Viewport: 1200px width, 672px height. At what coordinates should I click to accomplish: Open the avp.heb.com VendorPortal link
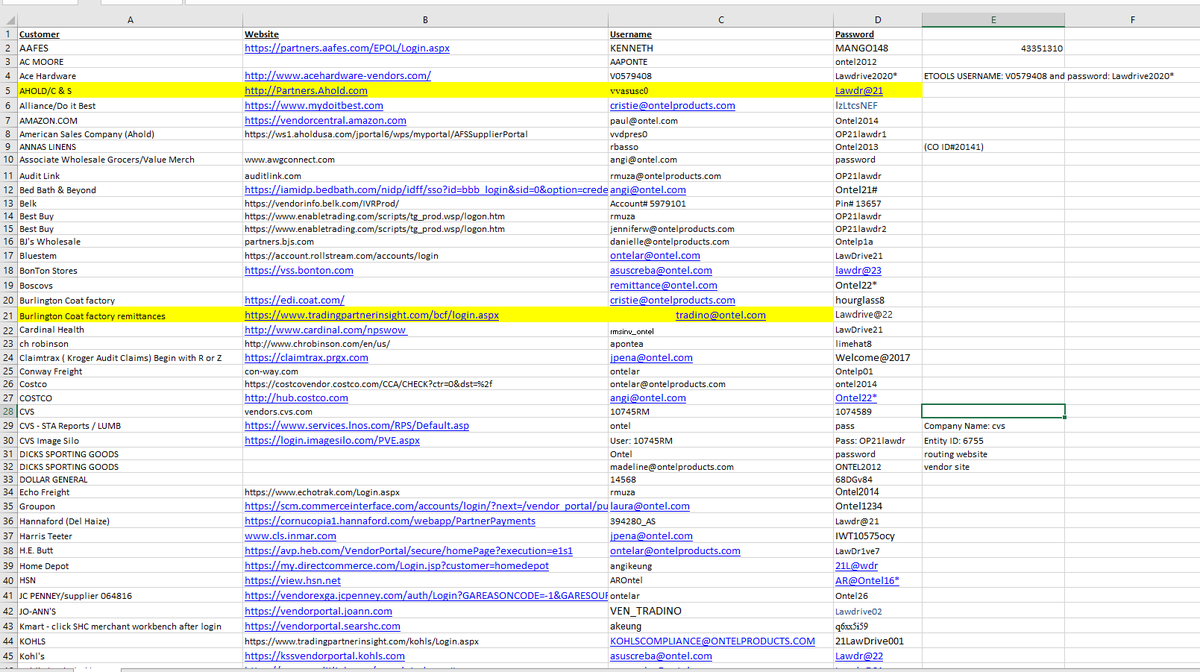(x=408, y=550)
